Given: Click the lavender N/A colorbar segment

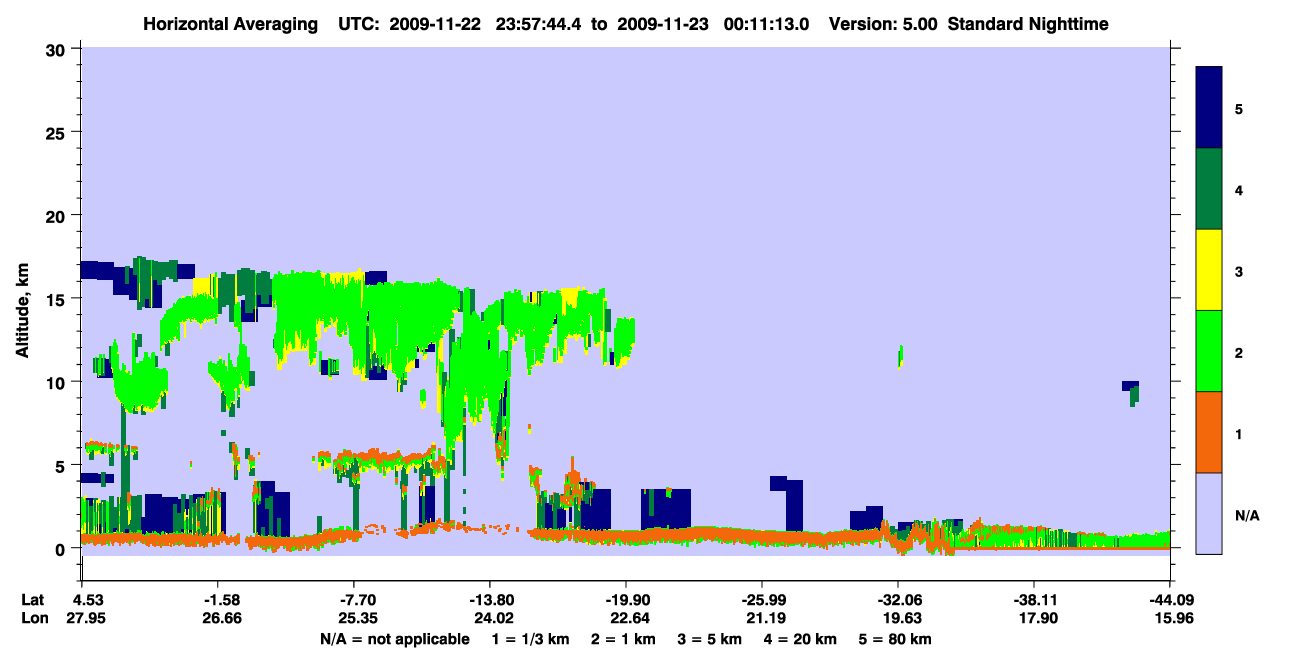Looking at the screenshot, I should tap(1209, 513).
